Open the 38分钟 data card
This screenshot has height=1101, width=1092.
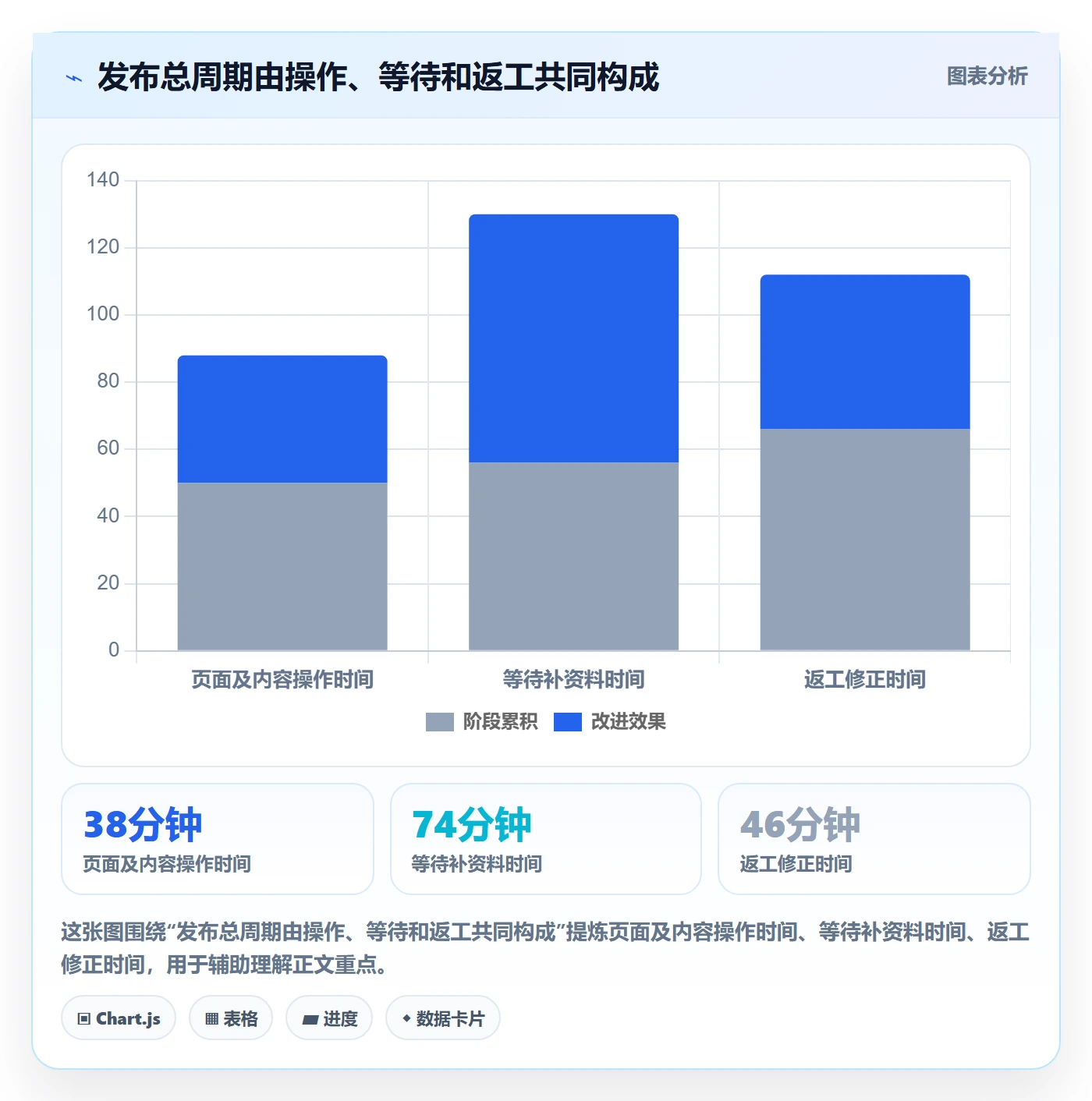tap(218, 839)
